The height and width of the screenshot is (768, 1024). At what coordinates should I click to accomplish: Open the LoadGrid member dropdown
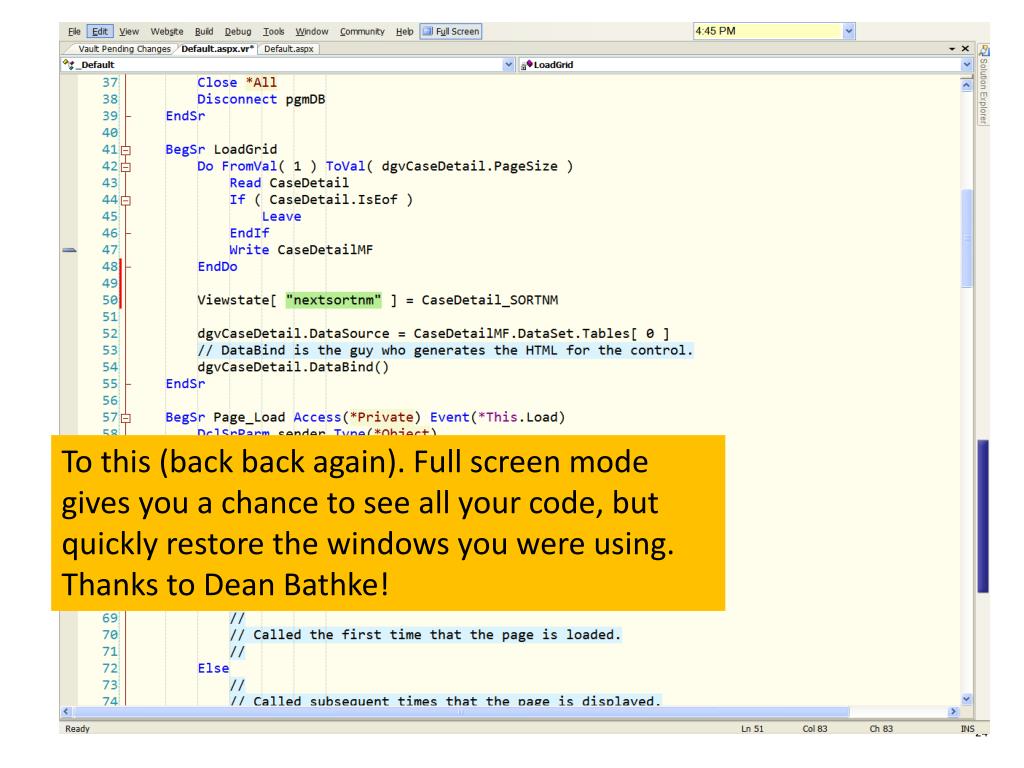(967, 65)
